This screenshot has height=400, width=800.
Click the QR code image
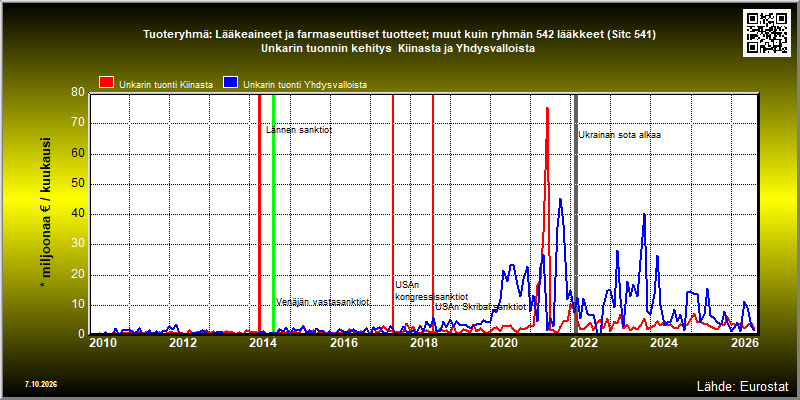pyautogui.click(x=766, y=33)
